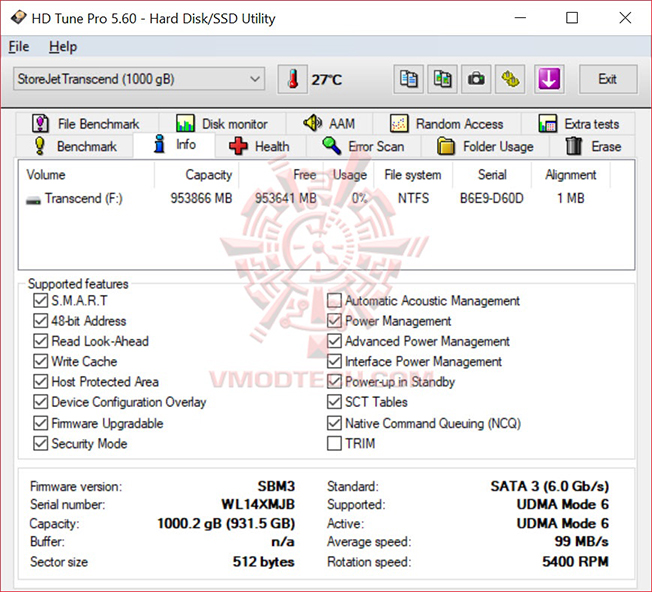Toggle the S.M.A.R.T checkbox
Screen dimensions: 652x592
(40, 301)
